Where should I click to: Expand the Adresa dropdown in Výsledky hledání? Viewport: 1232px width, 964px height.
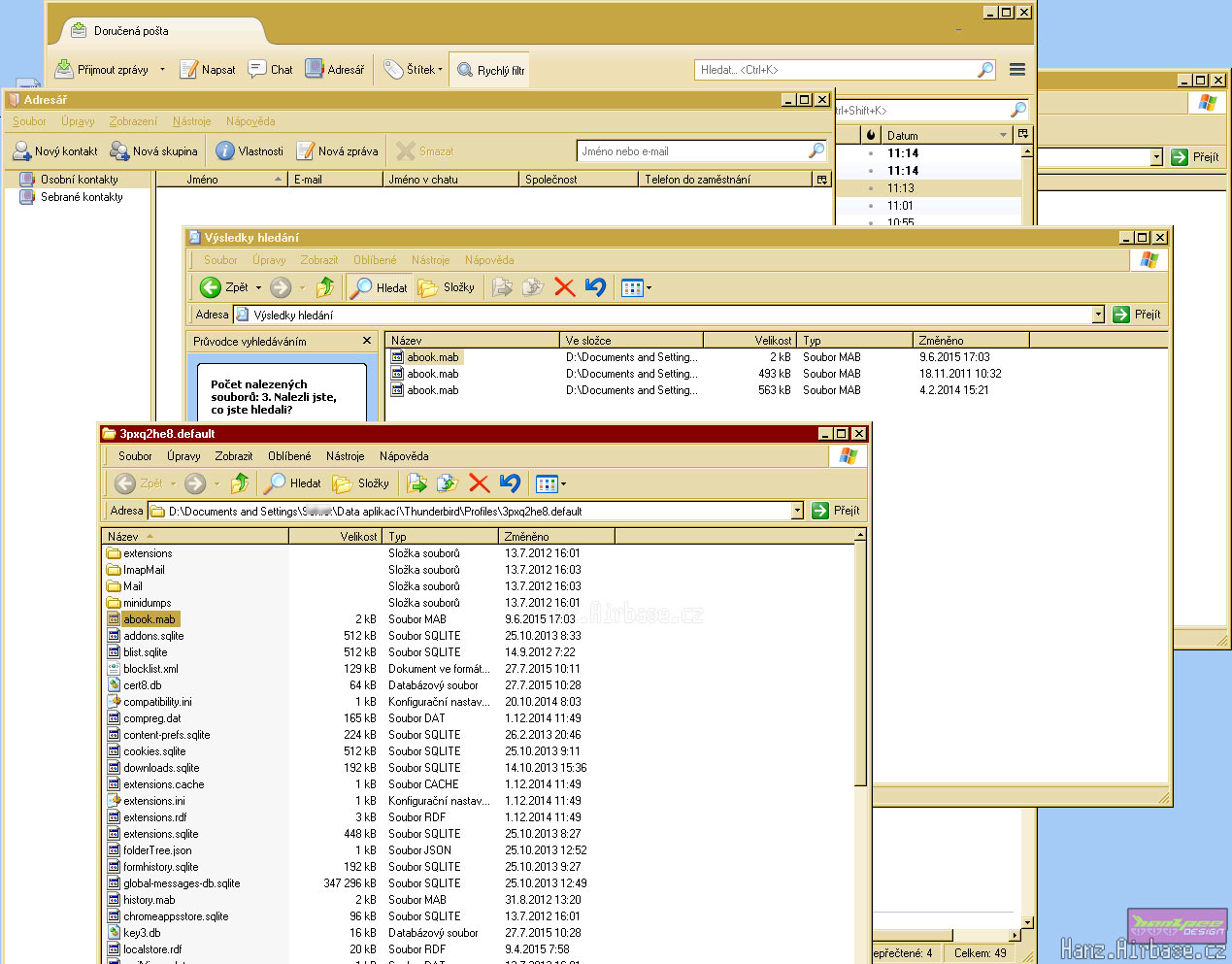tap(1098, 315)
